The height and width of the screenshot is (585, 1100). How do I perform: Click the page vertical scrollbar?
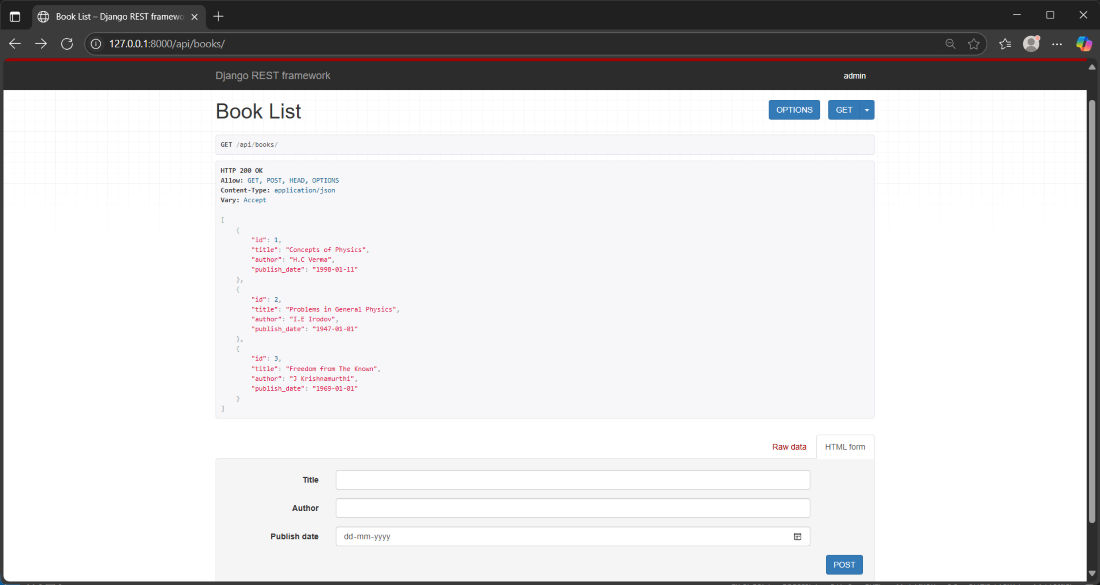[x=1091, y=311]
